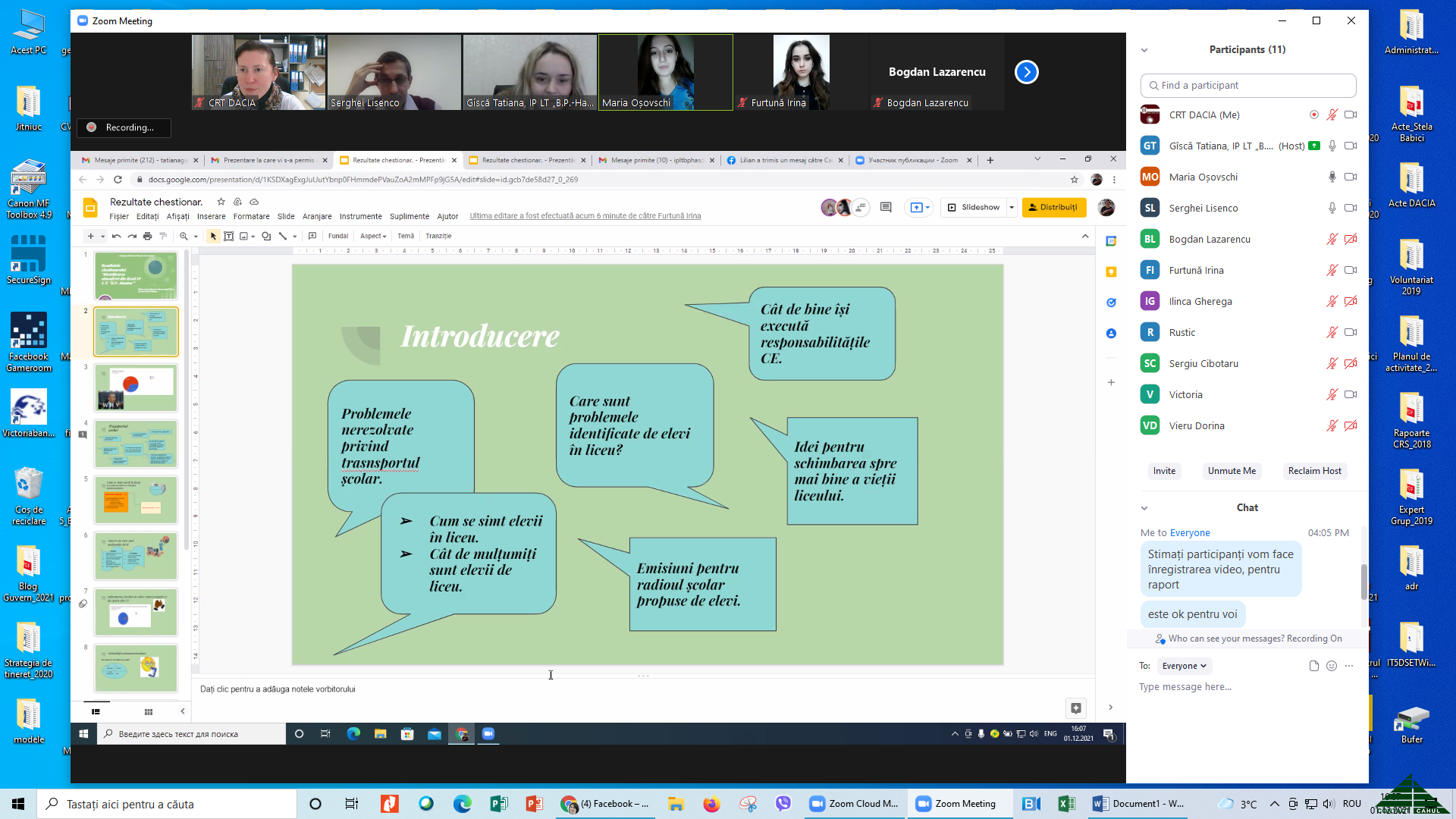Open the chat emoji picker
The height and width of the screenshot is (819, 1456).
click(1332, 666)
